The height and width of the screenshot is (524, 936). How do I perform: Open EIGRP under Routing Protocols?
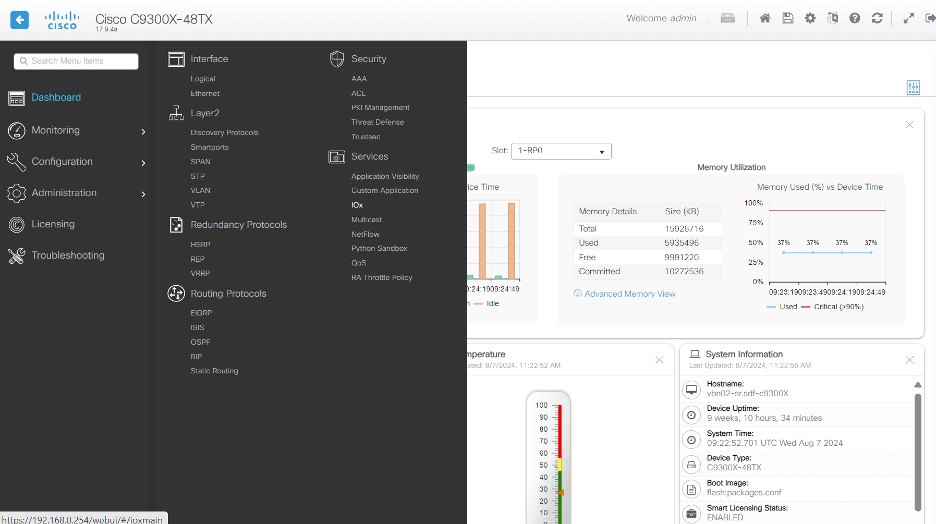click(x=201, y=313)
